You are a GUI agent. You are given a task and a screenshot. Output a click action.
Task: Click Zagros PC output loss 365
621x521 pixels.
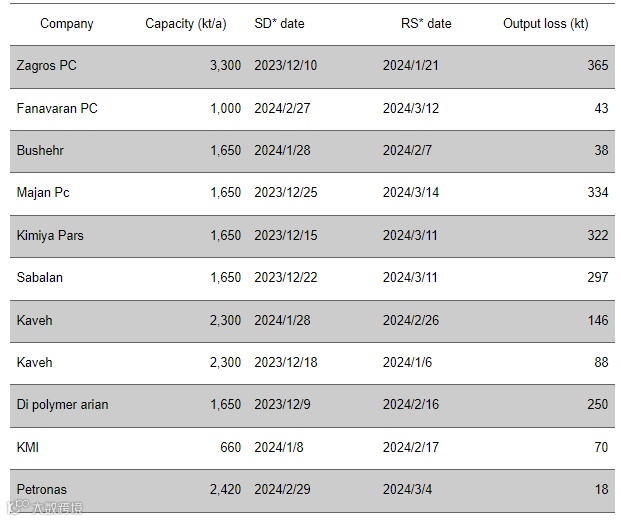pyautogui.click(x=598, y=65)
